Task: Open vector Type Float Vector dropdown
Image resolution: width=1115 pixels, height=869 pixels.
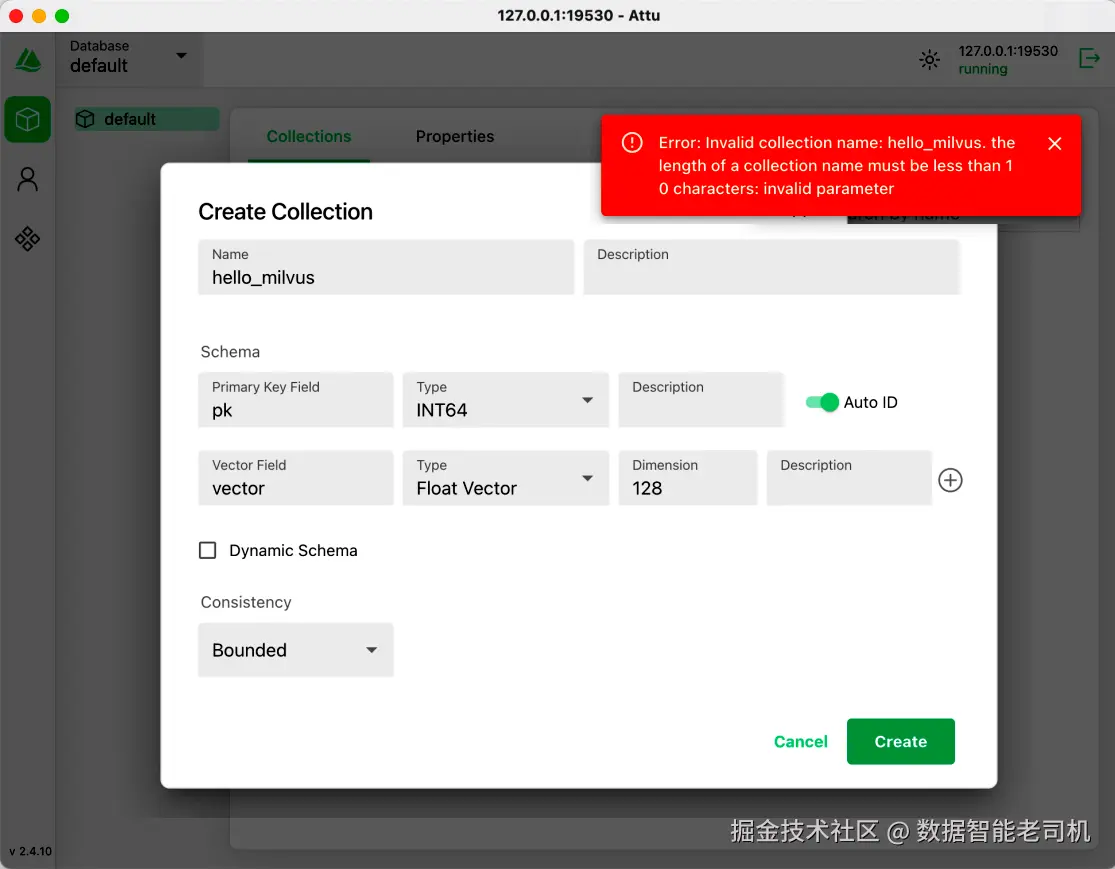Action: (x=506, y=478)
